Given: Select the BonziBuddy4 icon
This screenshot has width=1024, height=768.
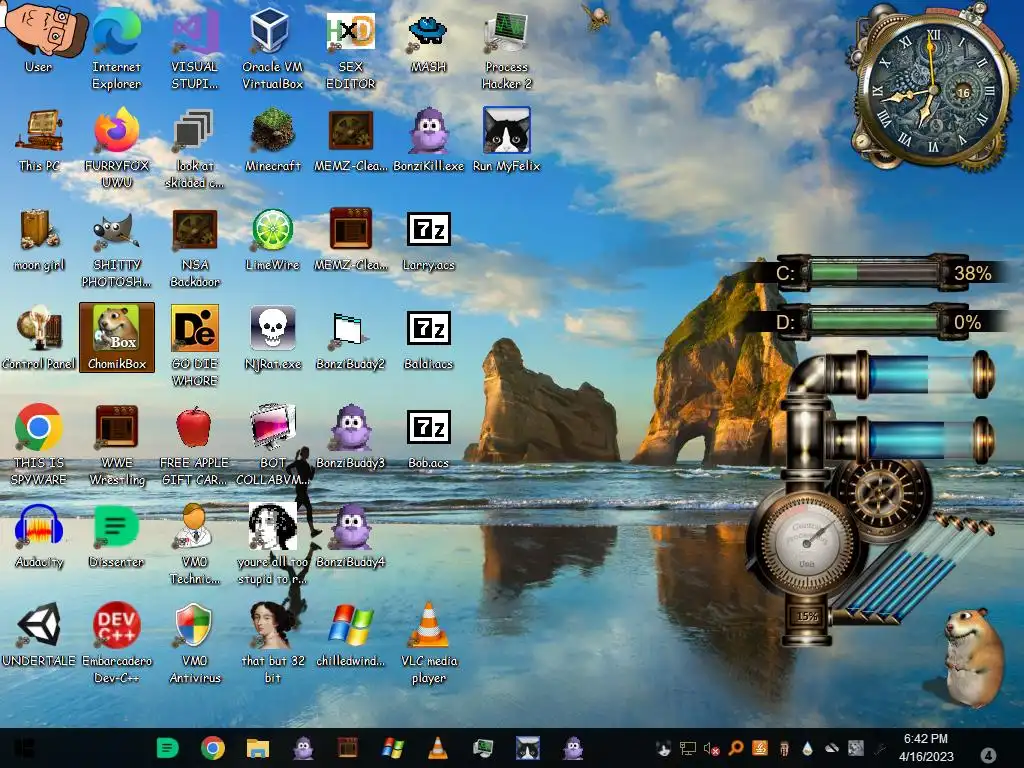Looking at the screenshot, I should pyautogui.click(x=351, y=536).
